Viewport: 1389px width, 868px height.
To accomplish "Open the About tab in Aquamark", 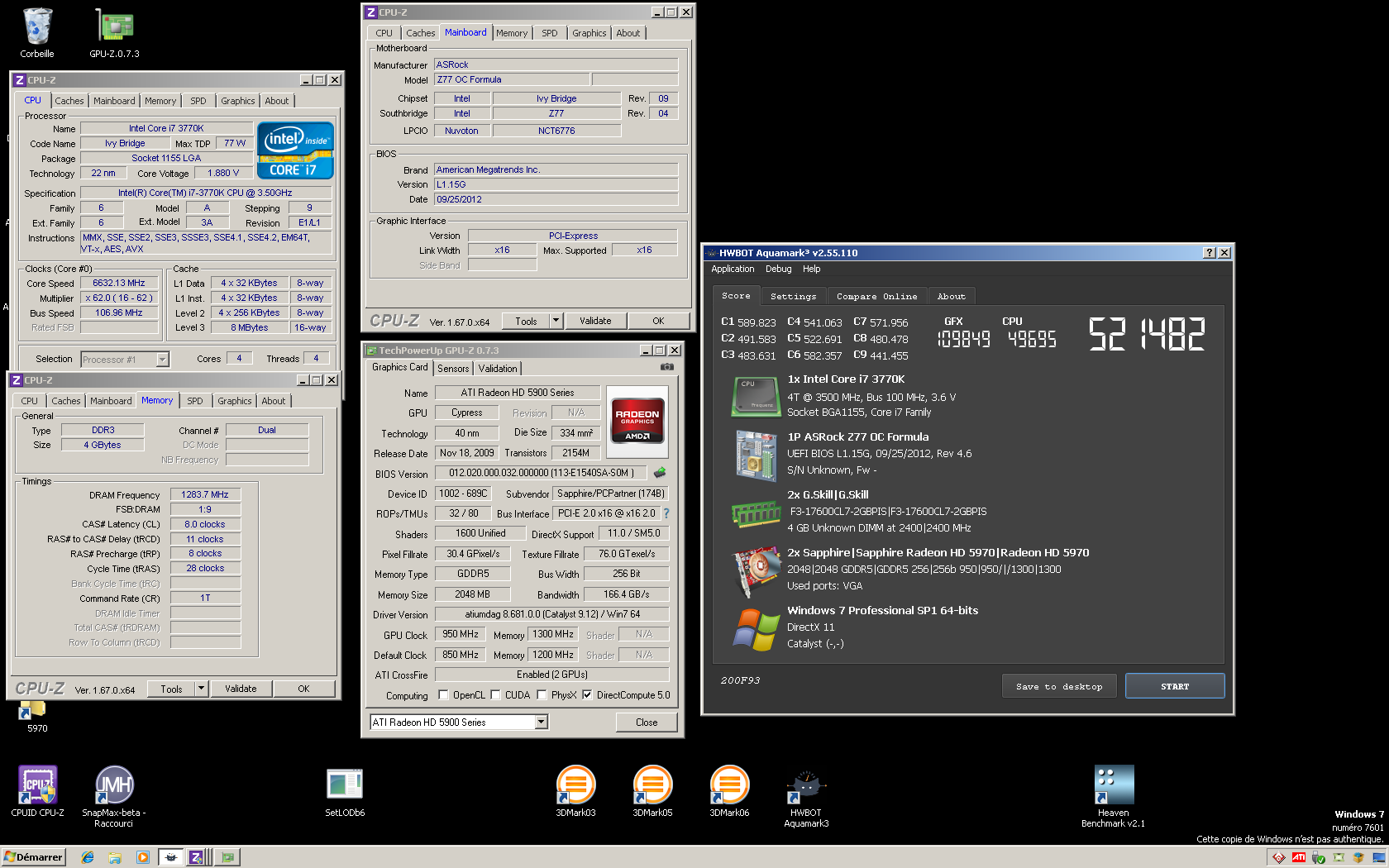I will tap(951, 296).
